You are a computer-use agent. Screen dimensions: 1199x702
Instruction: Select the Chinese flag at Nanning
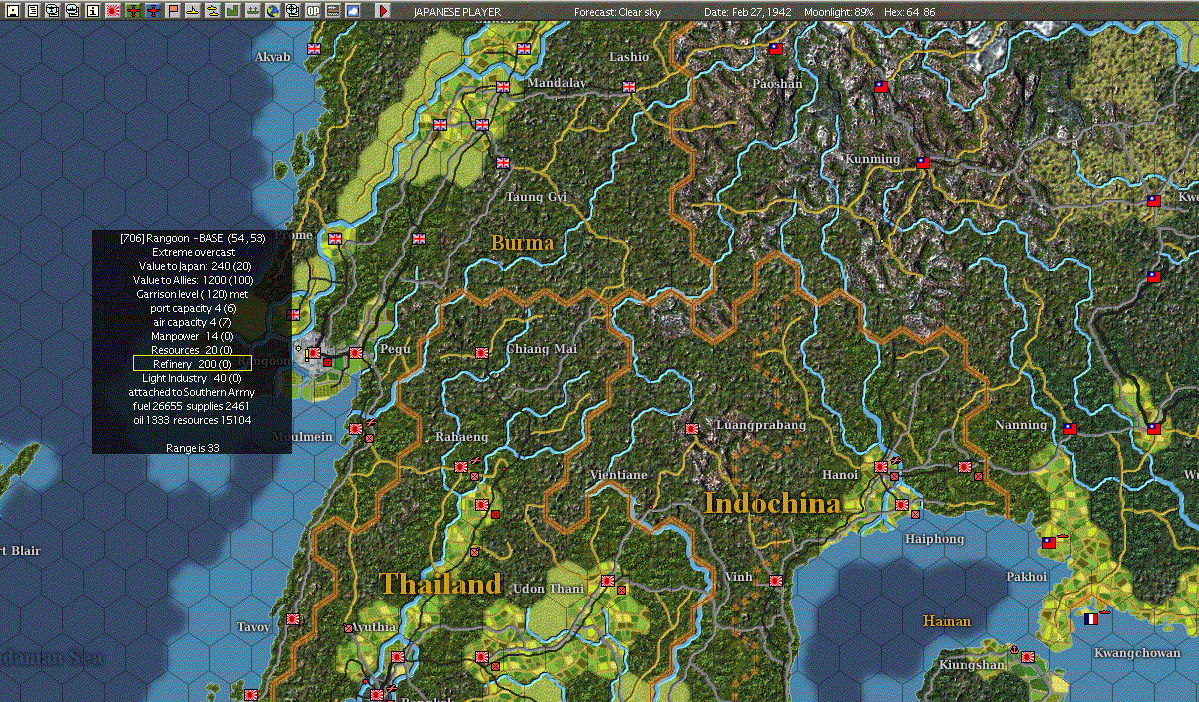tap(1070, 429)
